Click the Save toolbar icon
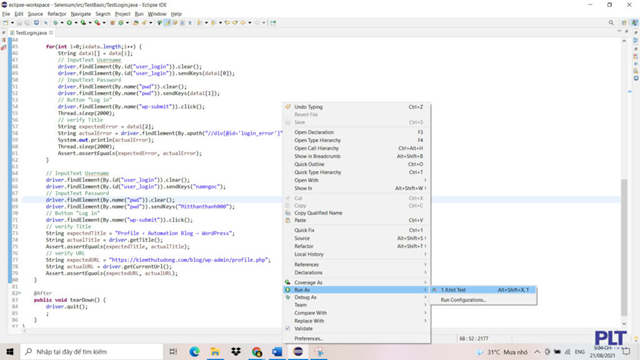 (19, 23)
